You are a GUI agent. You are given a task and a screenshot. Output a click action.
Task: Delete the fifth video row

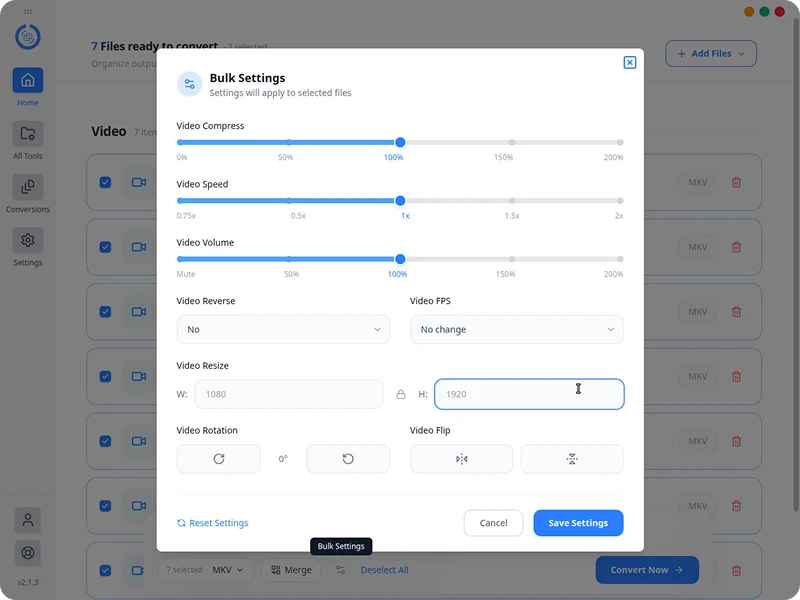tap(736, 441)
